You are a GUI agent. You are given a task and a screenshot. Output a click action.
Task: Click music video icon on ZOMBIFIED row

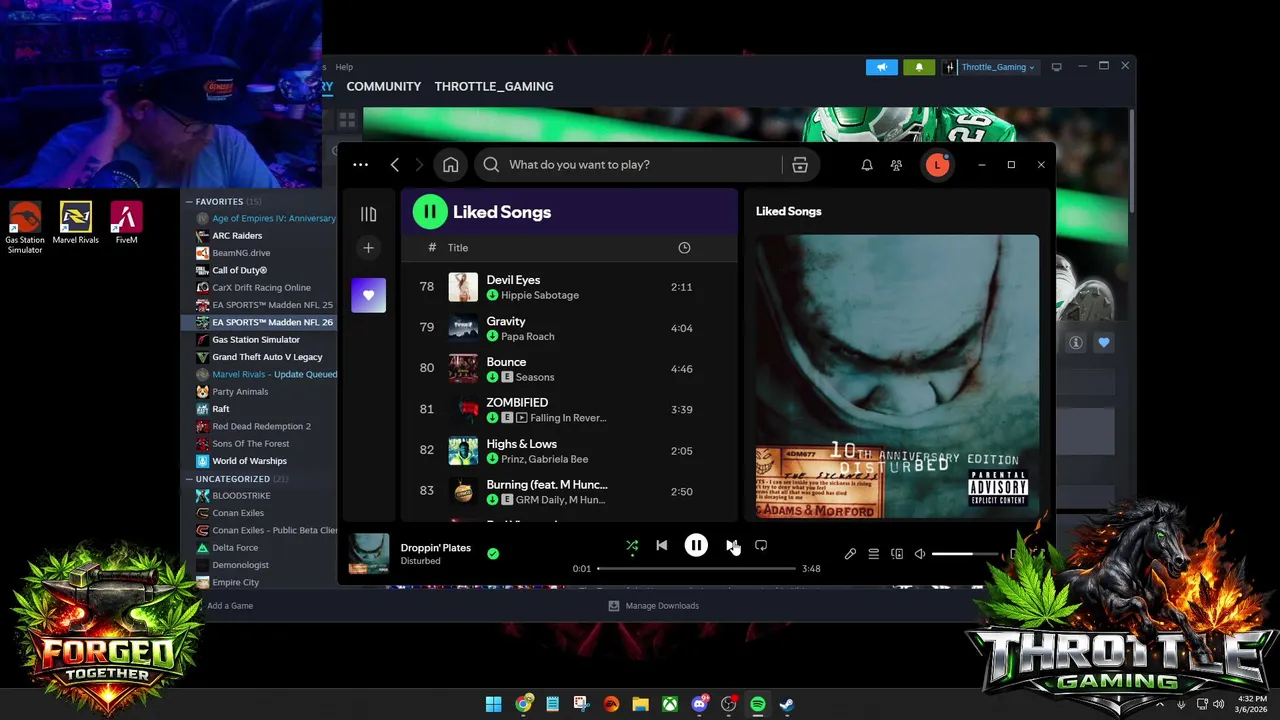coord(522,418)
